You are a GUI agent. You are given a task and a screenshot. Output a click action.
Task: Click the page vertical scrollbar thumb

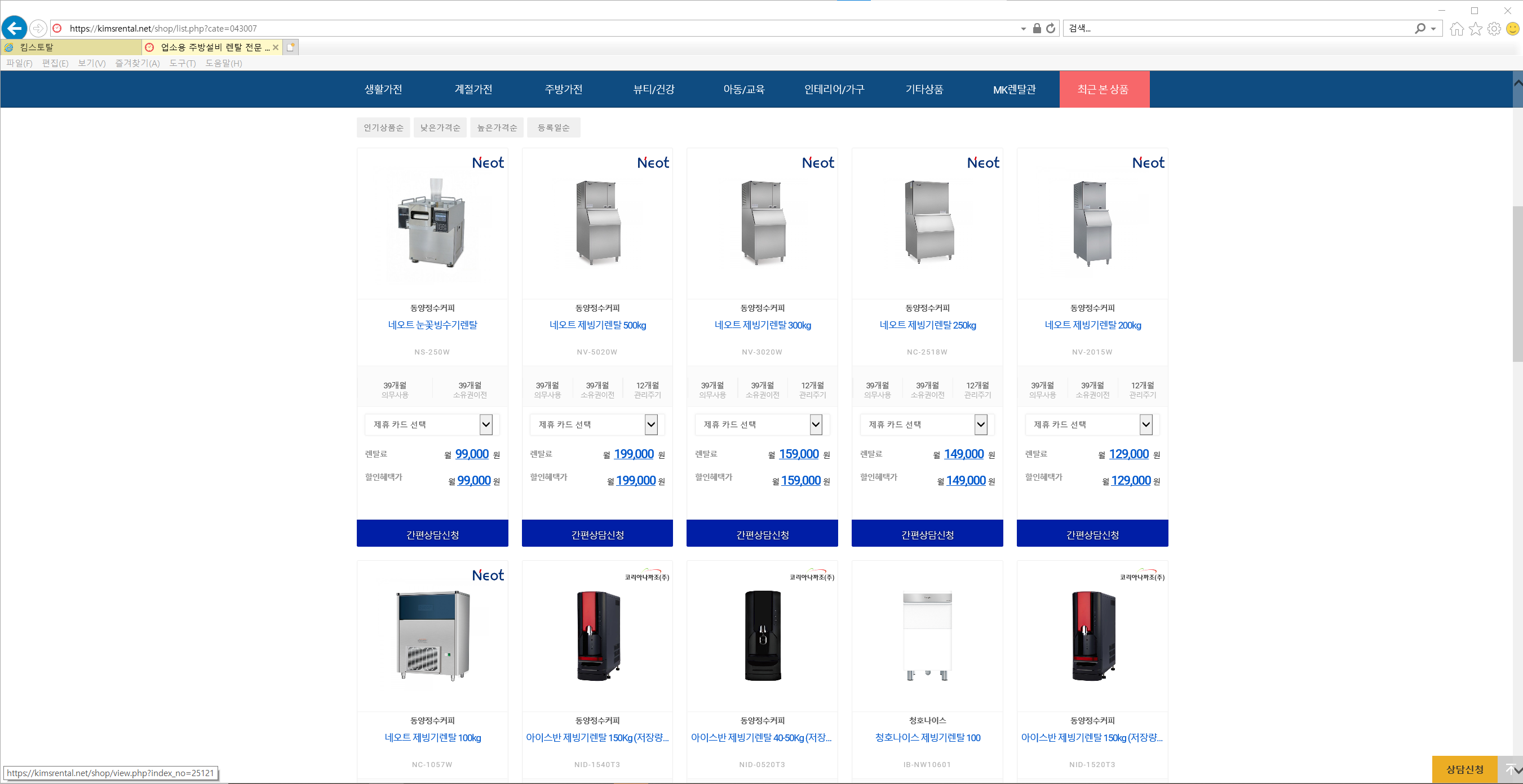[x=1517, y=284]
